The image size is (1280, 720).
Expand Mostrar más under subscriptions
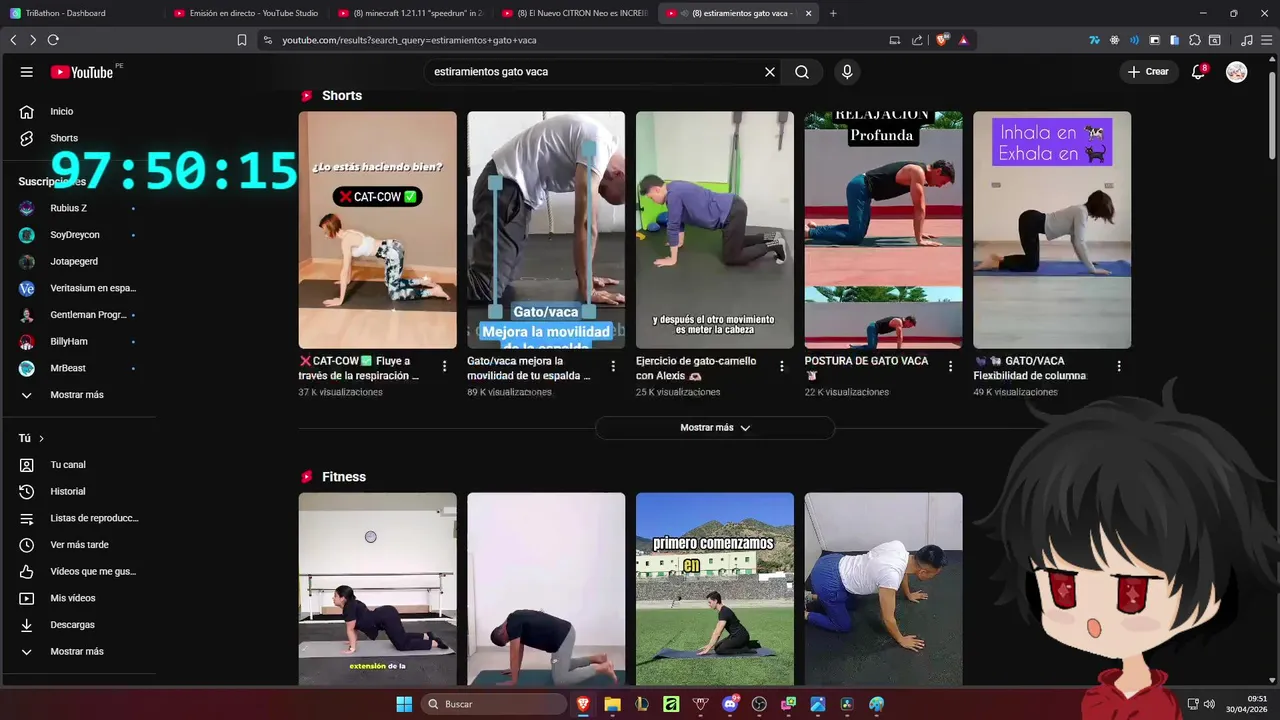pyautogui.click(x=78, y=395)
